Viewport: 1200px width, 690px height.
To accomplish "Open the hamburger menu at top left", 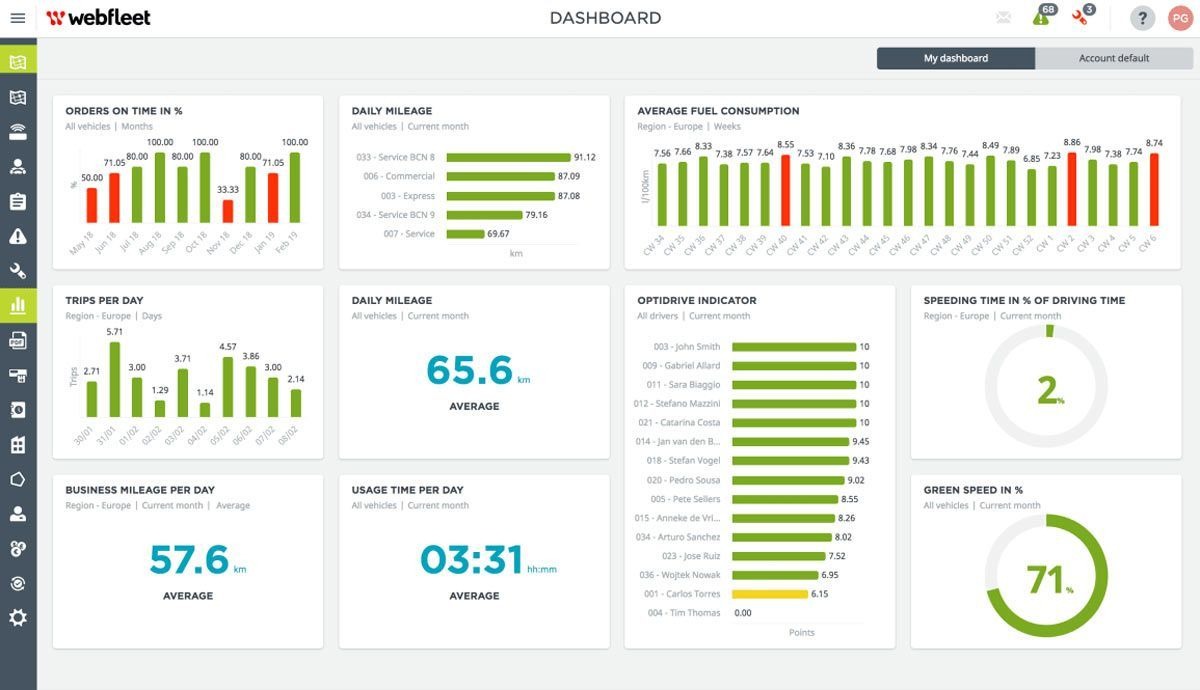I will click(18, 18).
